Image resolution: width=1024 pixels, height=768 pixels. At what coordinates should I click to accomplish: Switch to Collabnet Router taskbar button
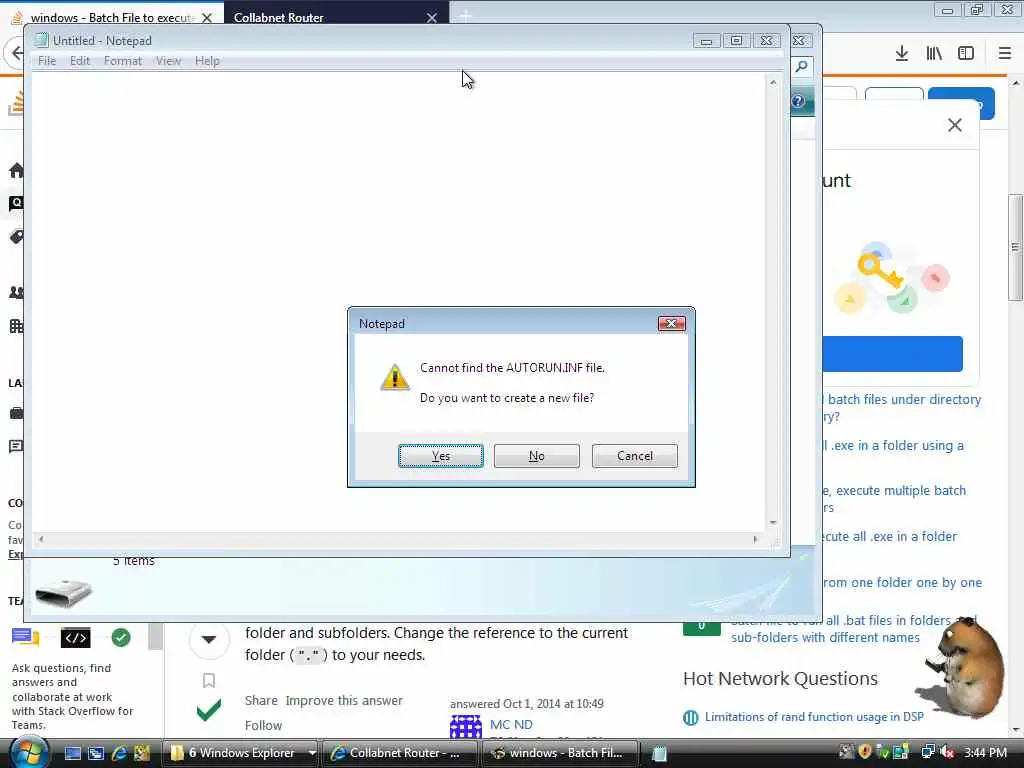click(x=400, y=753)
